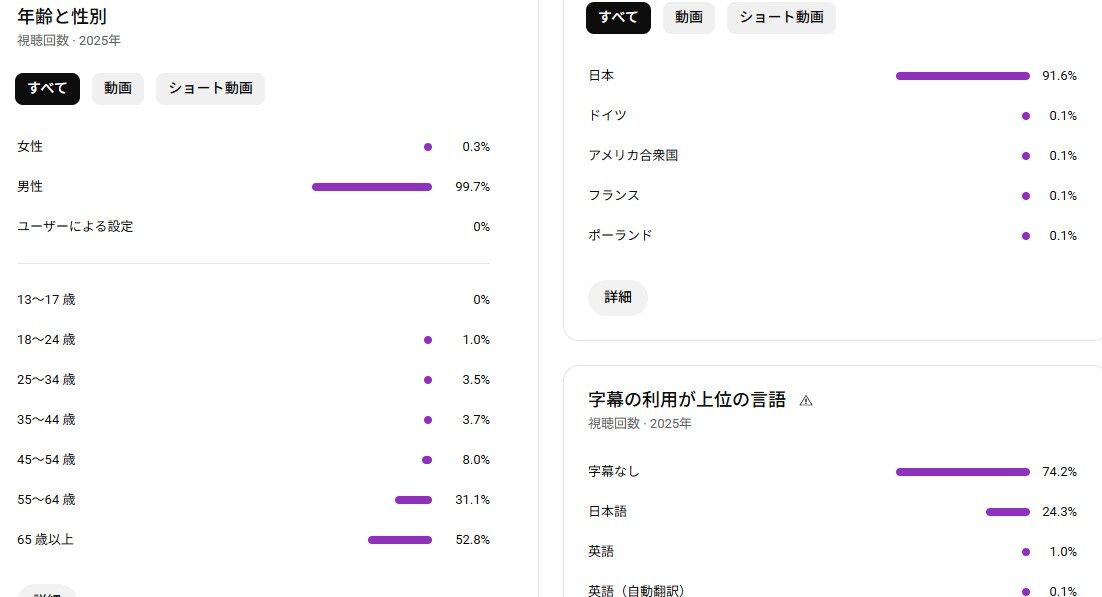Image resolution: width=1102 pixels, height=597 pixels.
Task: Choose ショート動画 chip in the geography card
Action: [782, 18]
